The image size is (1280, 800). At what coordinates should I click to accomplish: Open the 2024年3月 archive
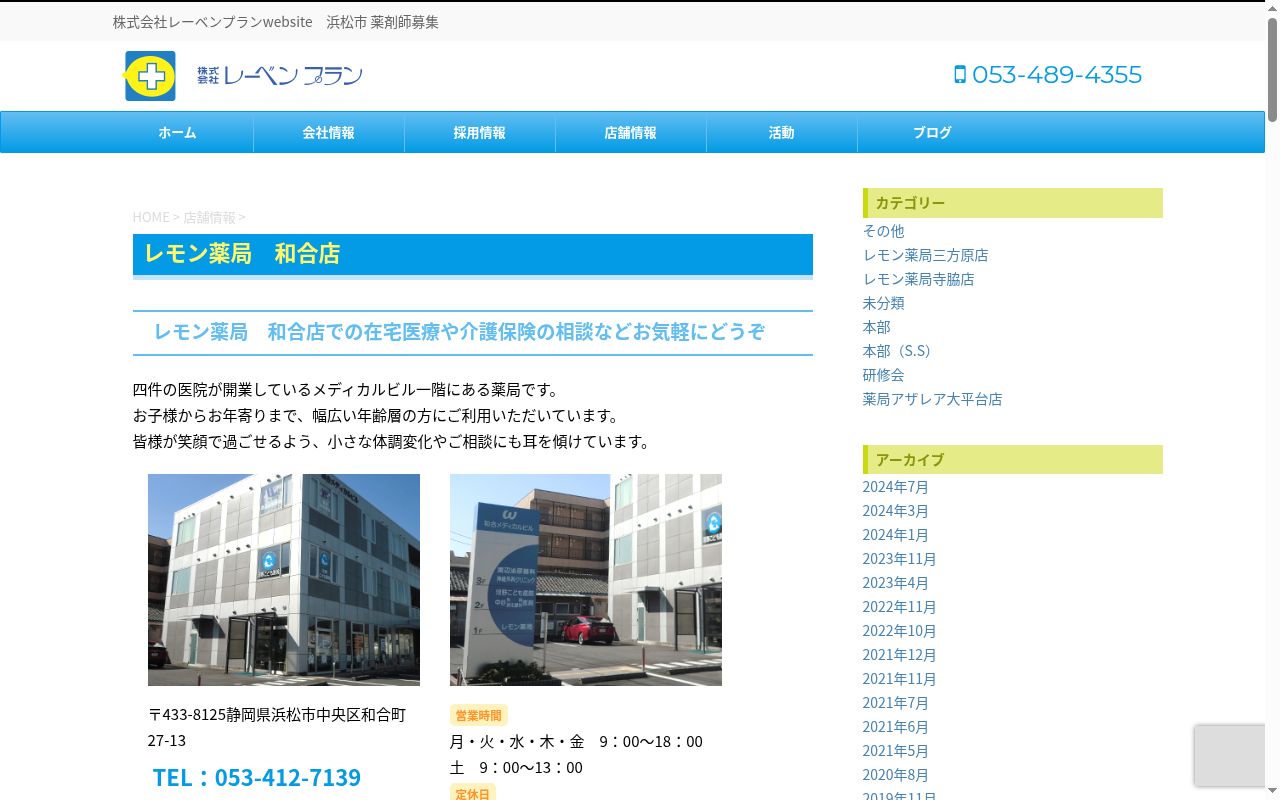point(896,511)
